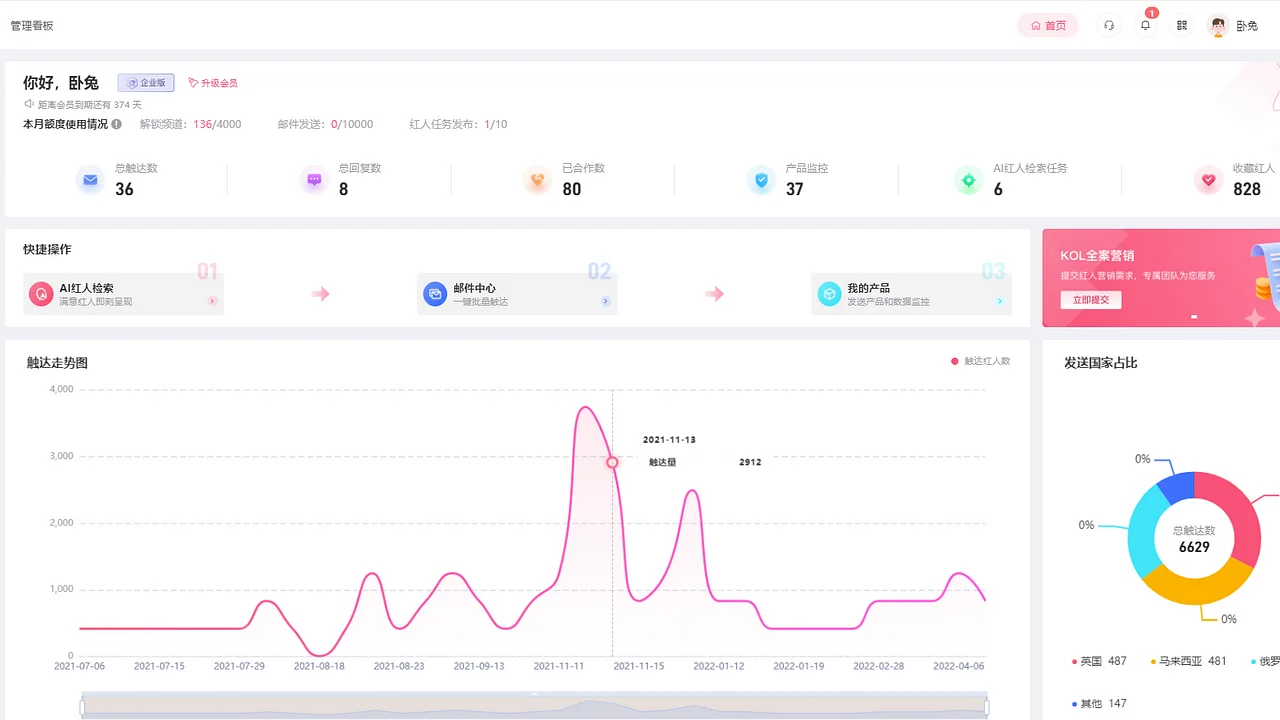Click the 立即提交 button
The height and width of the screenshot is (720, 1280).
[x=1091, y=300]
